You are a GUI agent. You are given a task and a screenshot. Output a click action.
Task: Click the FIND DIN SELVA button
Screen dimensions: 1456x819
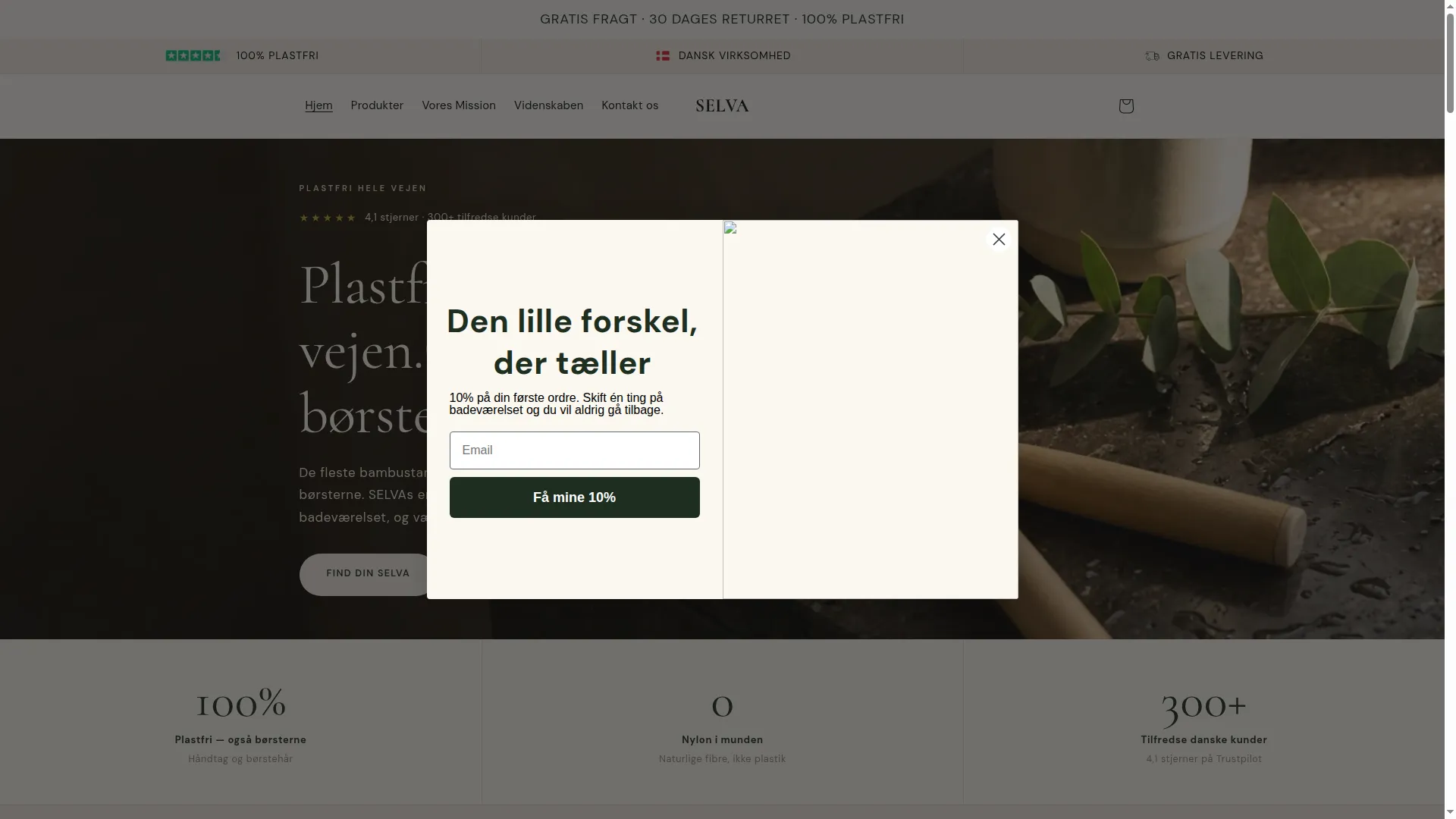(368, 574)
